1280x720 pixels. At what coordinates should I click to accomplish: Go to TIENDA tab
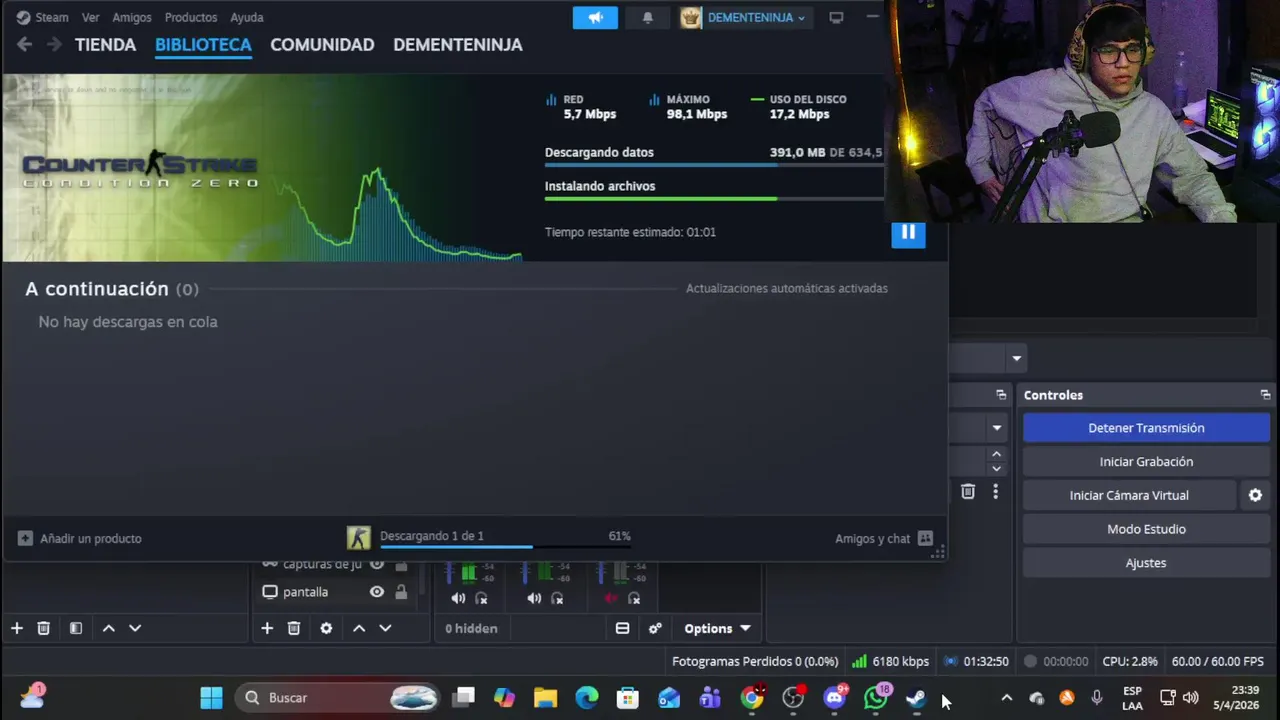[x=105, y=44]
